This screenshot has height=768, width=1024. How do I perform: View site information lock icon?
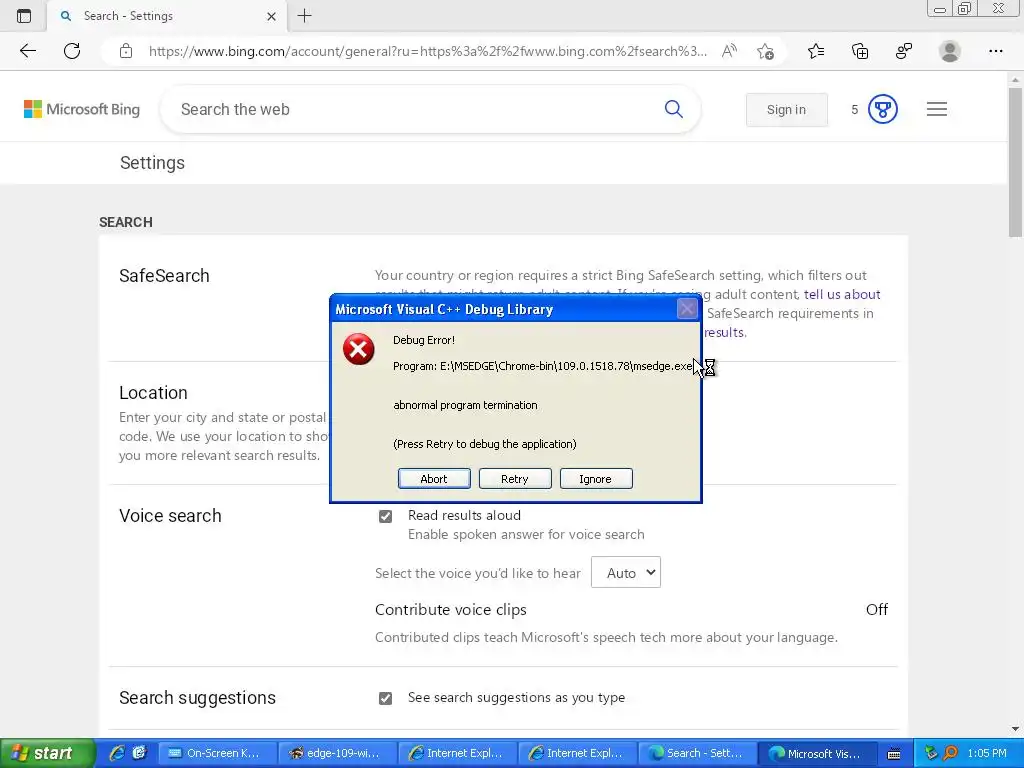point(126,51)
